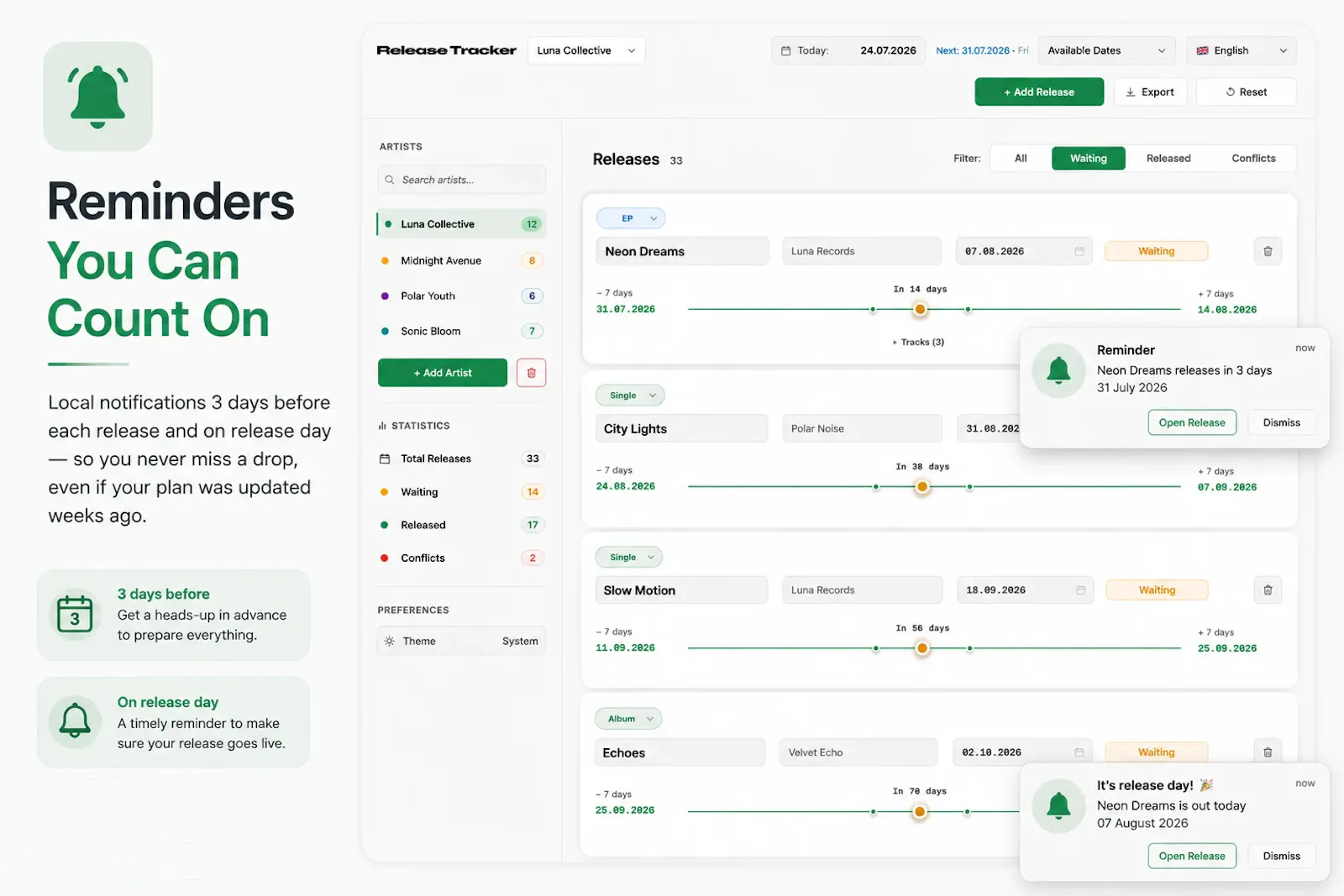The image size is (1344, 896).
Task: Click the Polar Noise label field
Action: 863,428
